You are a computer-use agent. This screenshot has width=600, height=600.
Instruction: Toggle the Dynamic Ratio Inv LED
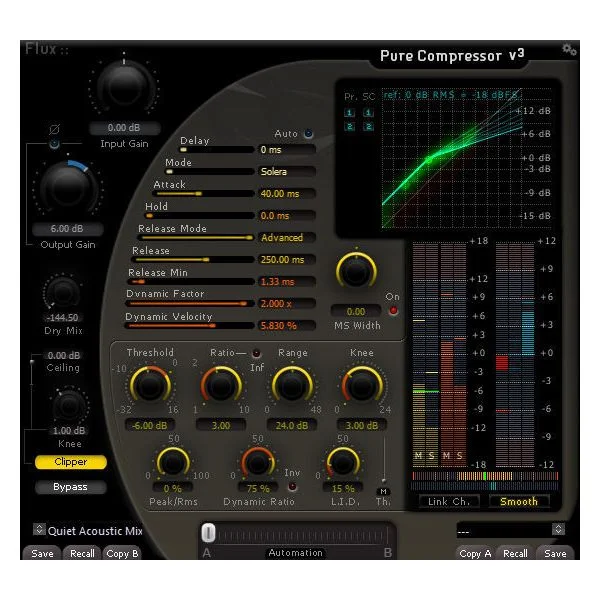point(292,487)
